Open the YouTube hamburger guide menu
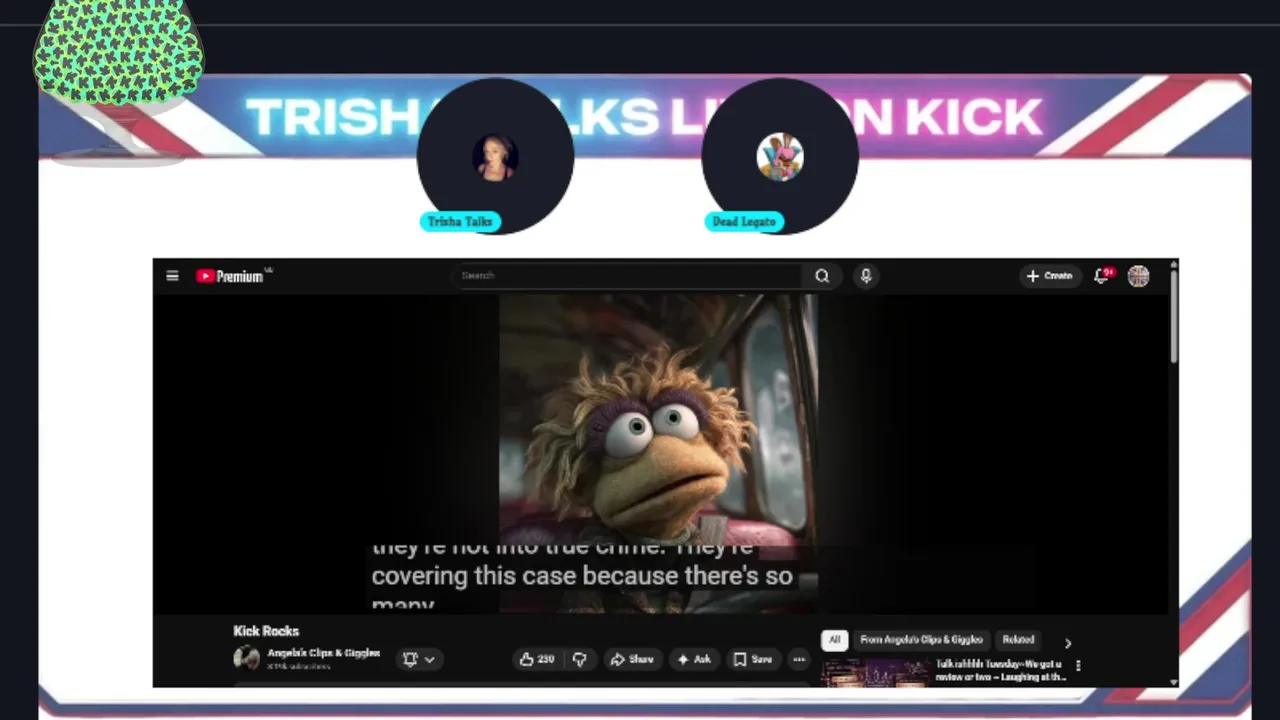This screenshot has width=1280, height=720. coord(172,276)
